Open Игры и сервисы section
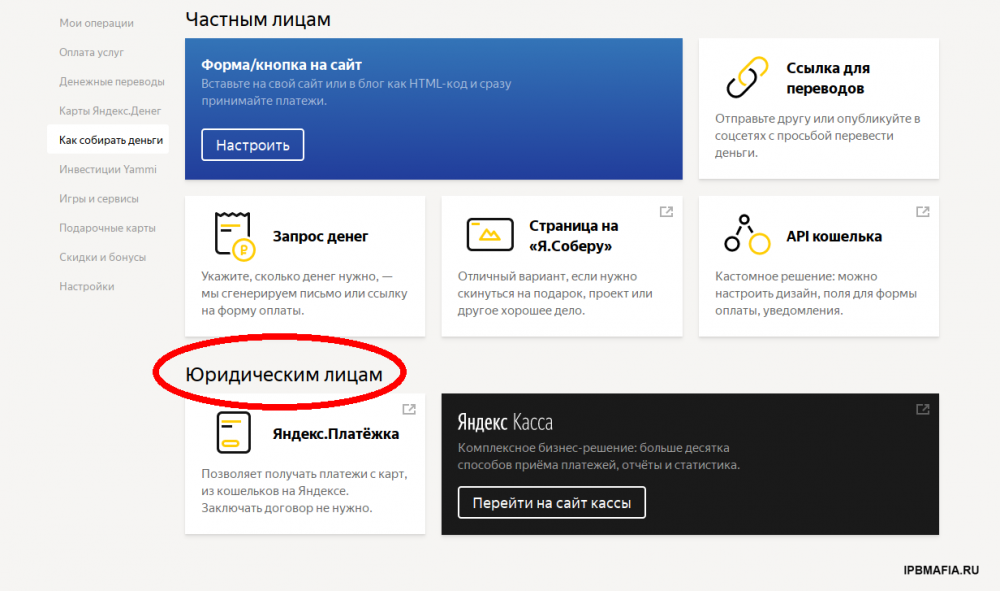 [99, 199]
